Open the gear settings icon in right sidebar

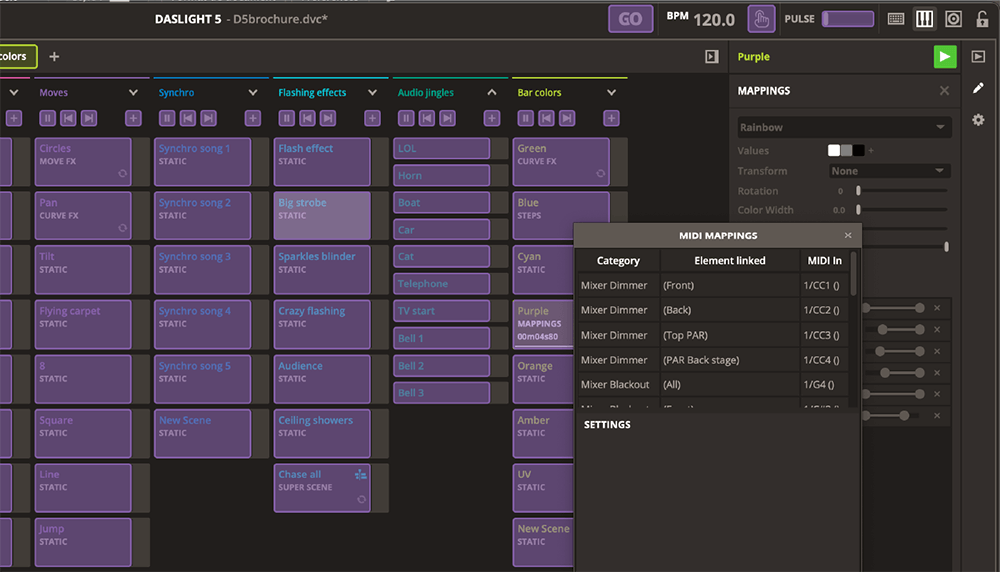[978, 120]
